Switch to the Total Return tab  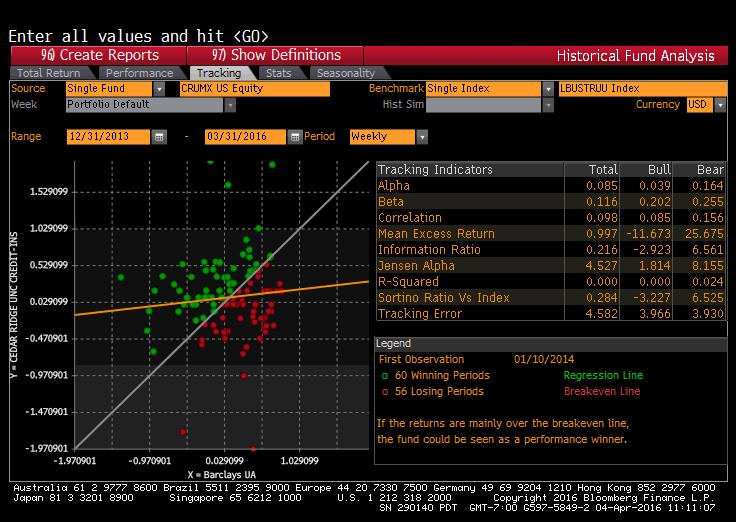point(49,73)
